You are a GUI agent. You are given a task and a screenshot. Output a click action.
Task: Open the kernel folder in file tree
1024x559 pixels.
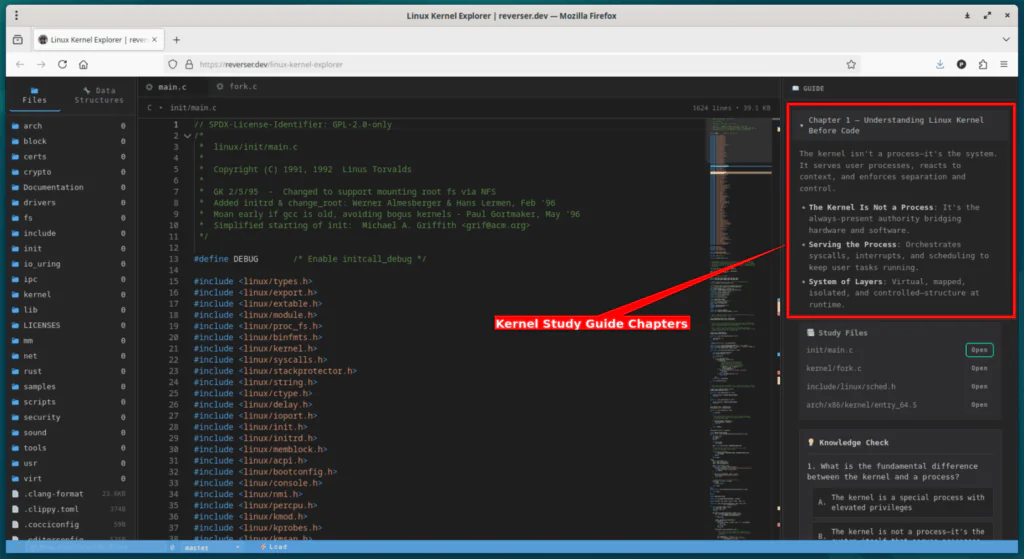36,295
